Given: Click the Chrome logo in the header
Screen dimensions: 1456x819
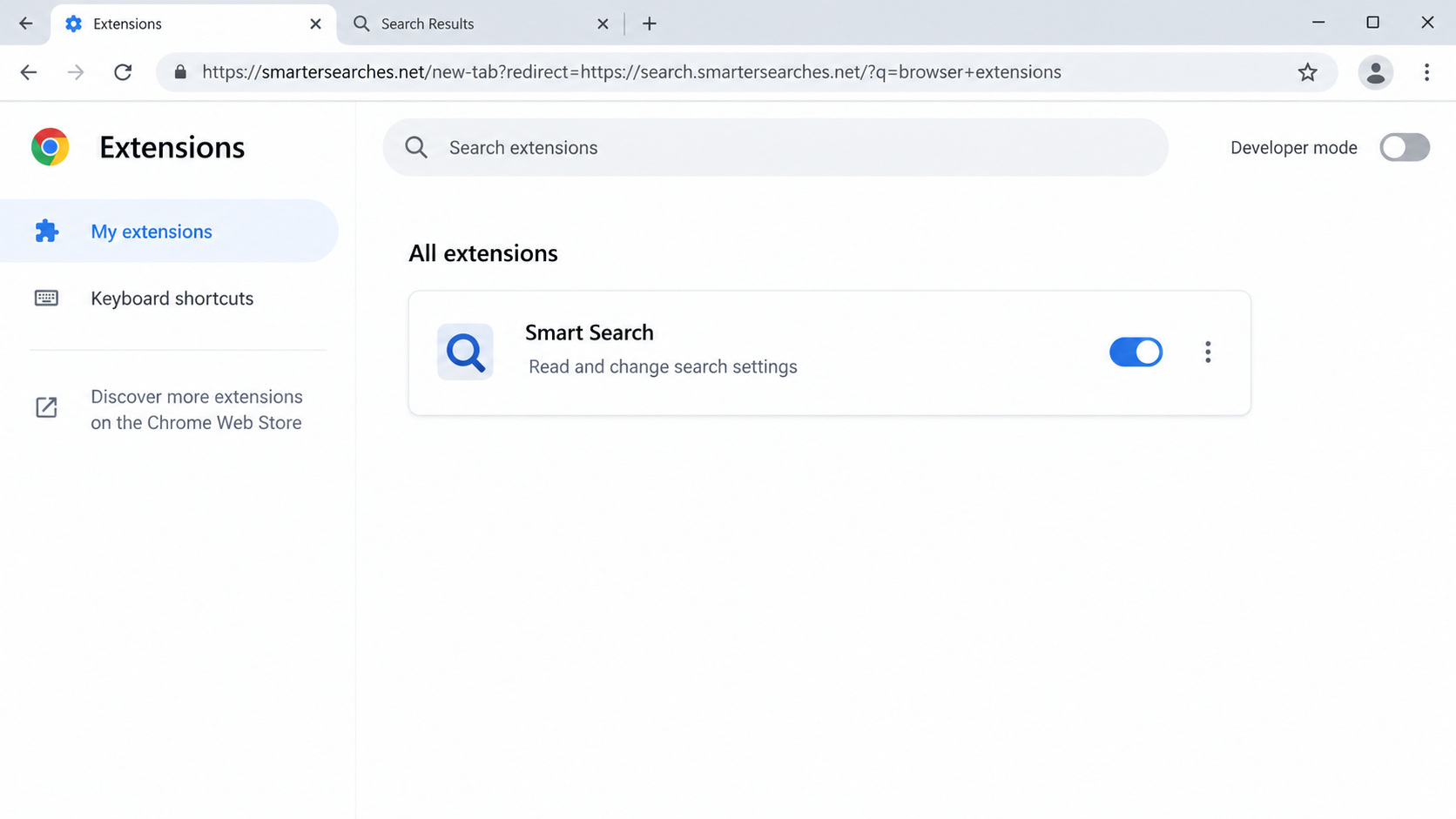Looking at the screenshot, I should coord(51,147).
